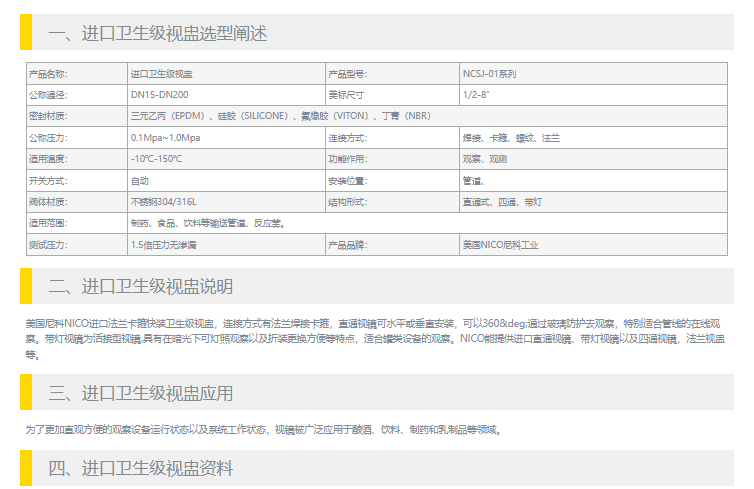
Task: Select the 0.1Mpa~1.0Mpa pressure value
Action: (x=165, y=138)
